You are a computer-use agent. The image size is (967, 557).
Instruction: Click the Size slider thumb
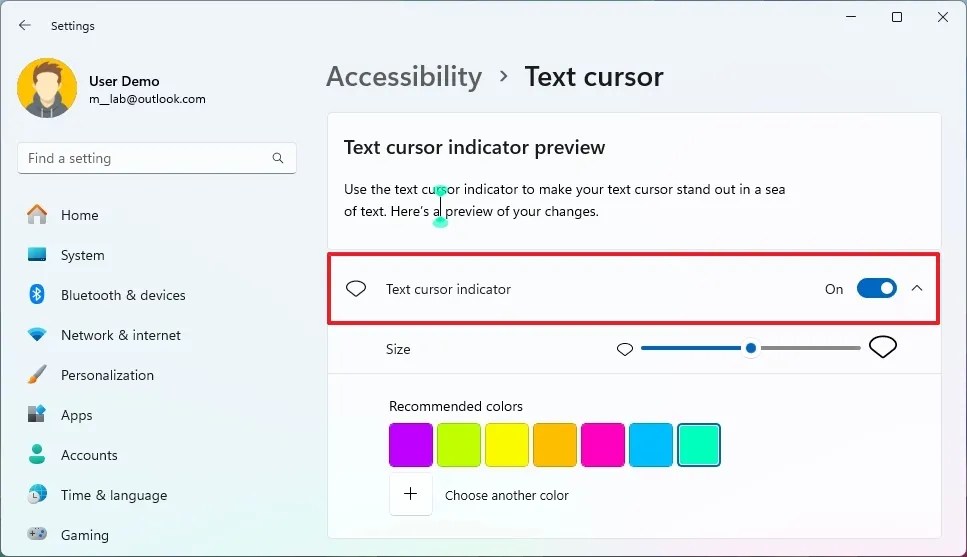click(751, 348)
